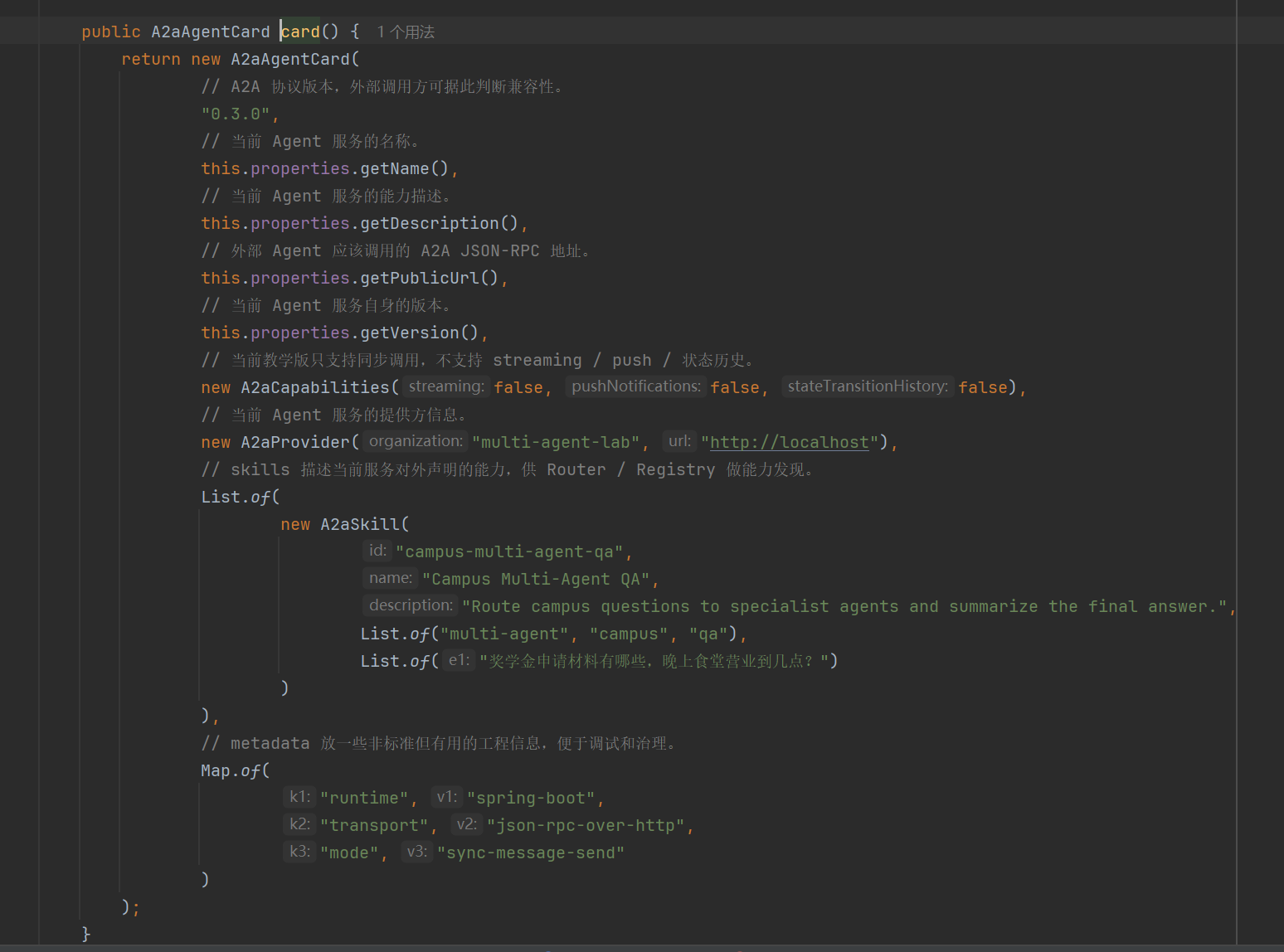Click the streaming: parameter hint

click(446, 386)
